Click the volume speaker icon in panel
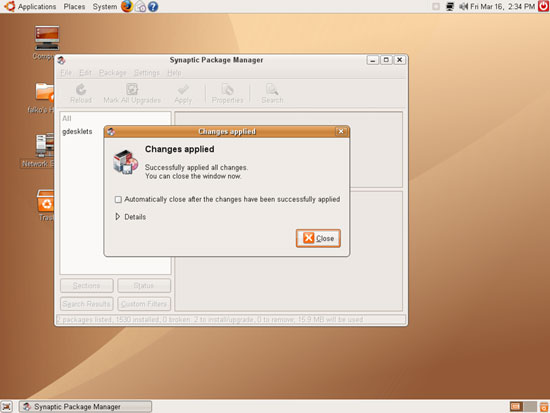550x413 pixels. click(463, 6)
